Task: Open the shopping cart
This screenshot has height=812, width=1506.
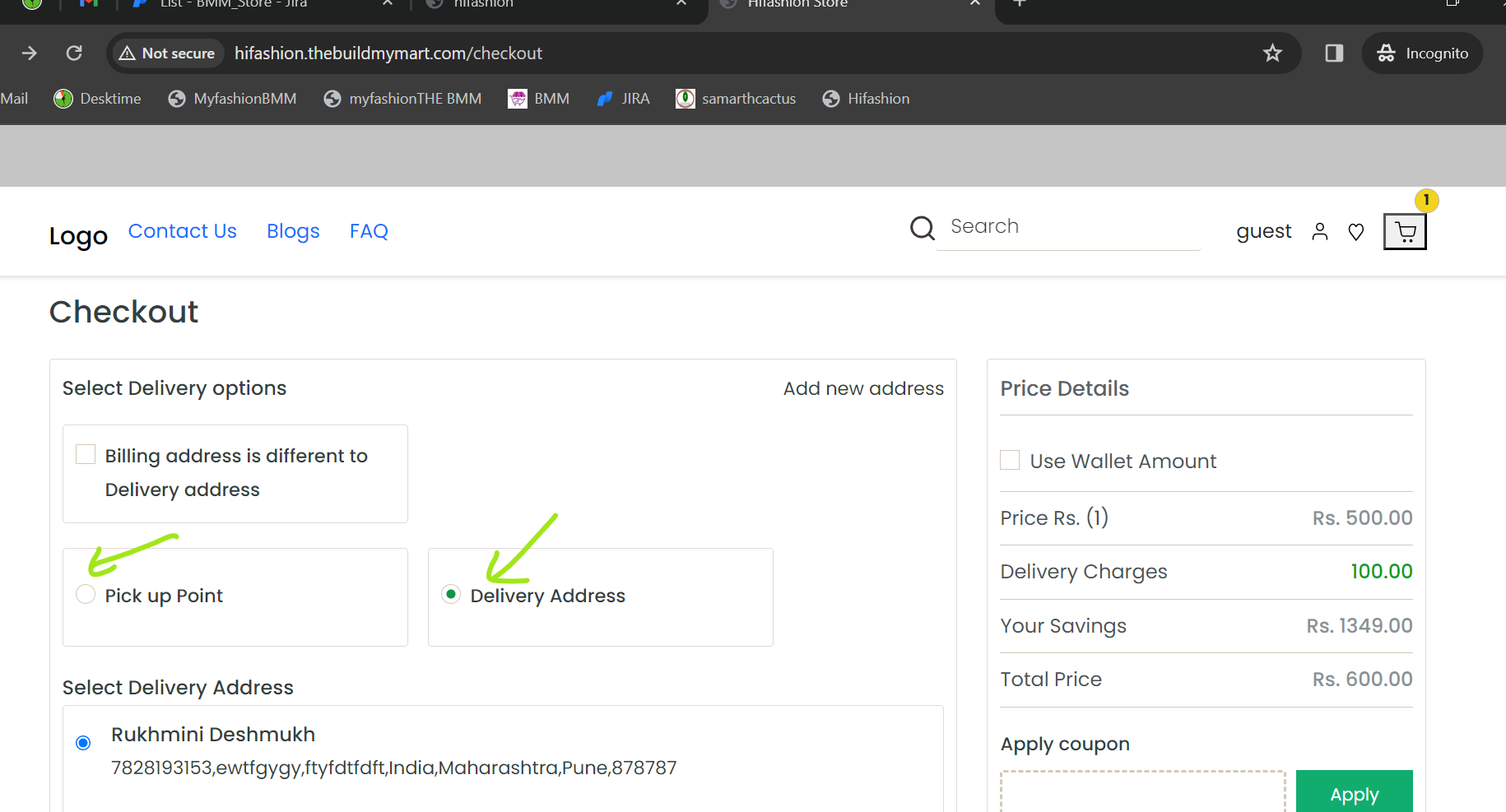Action: 1405,232
